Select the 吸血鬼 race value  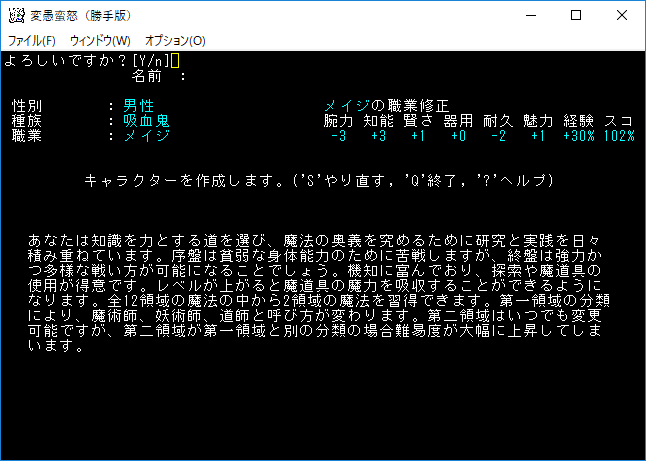pyautogui.click(x=146, y=120)
